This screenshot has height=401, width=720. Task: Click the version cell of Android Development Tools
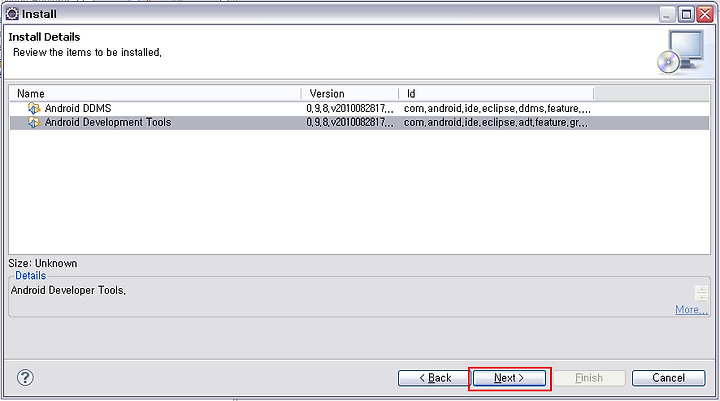click(x=350, y=122)
